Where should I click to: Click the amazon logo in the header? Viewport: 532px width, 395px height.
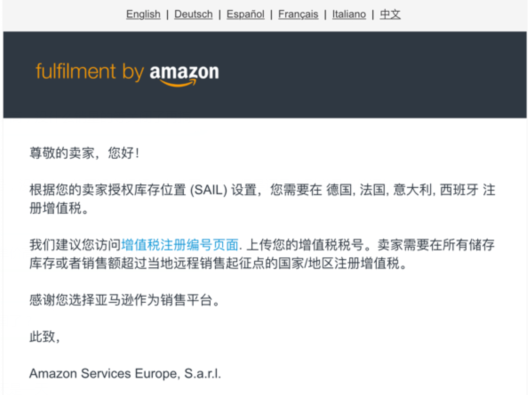click(x=184, y=75)
